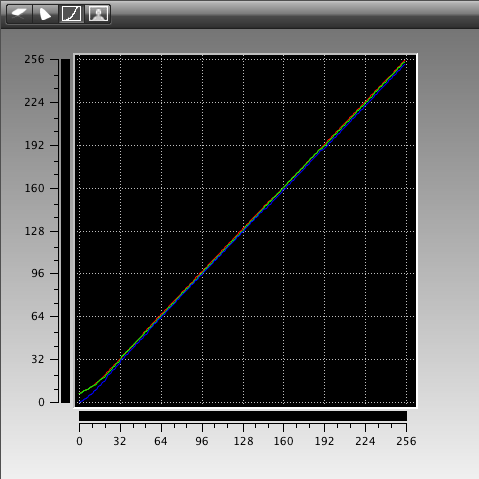This screenshot has height=479, width=479.
Task: Click the 192 tick on horizontal axis
Action: [x=324, y=428]
